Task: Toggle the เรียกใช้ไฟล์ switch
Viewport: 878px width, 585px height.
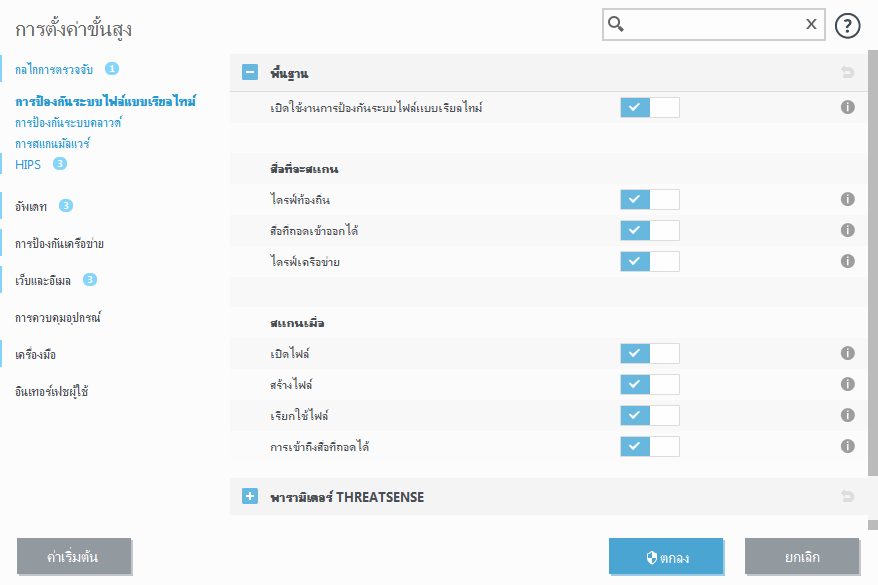Action: 649,415
